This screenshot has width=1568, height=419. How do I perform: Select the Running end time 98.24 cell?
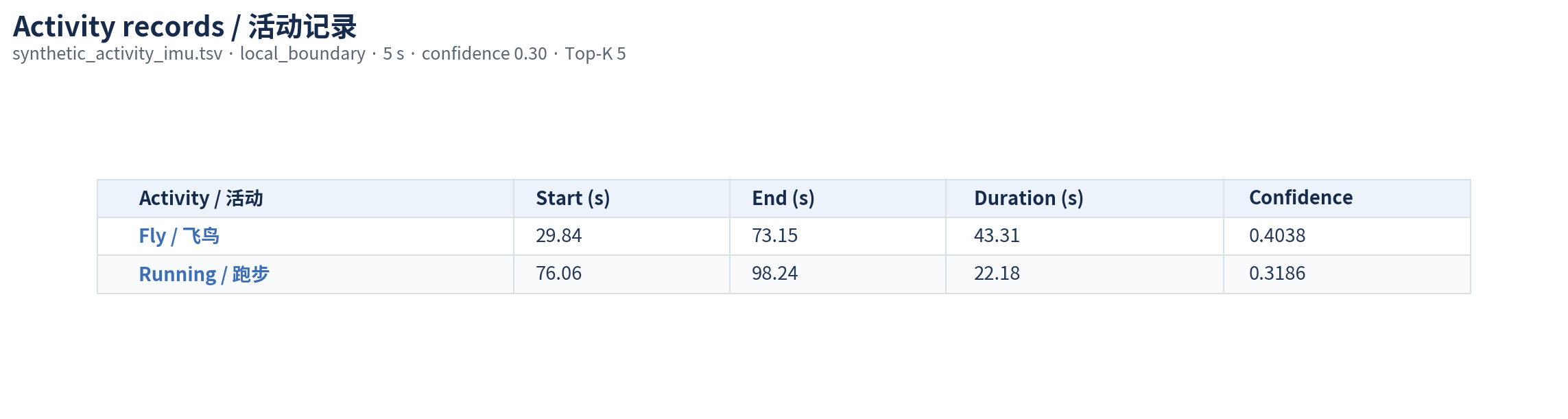pos(838,274)
